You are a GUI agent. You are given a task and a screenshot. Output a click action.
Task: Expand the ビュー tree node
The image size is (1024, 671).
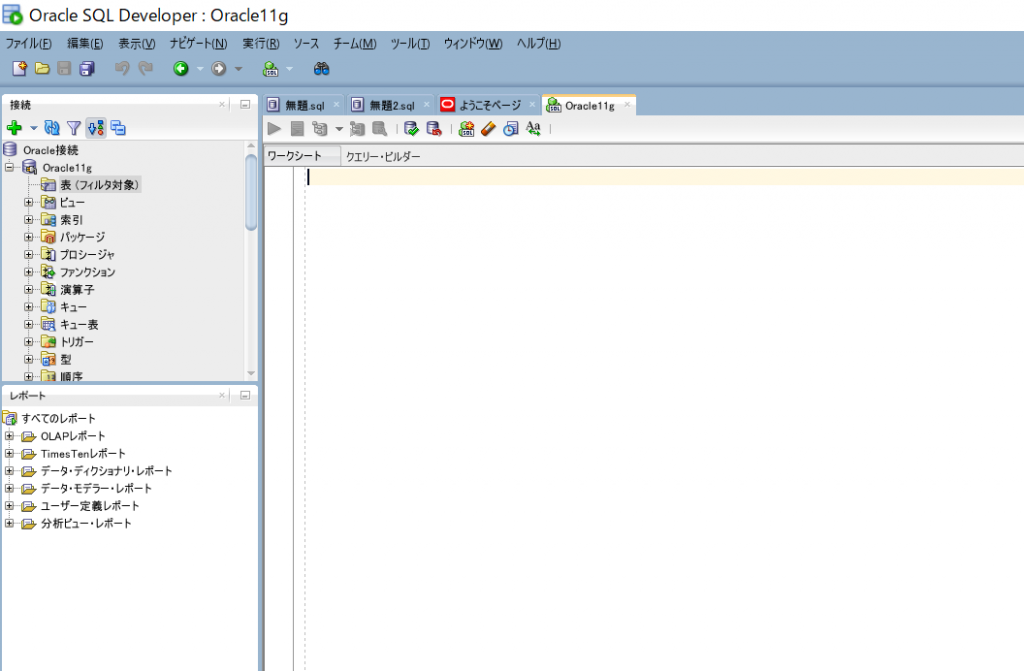(29, 203)
